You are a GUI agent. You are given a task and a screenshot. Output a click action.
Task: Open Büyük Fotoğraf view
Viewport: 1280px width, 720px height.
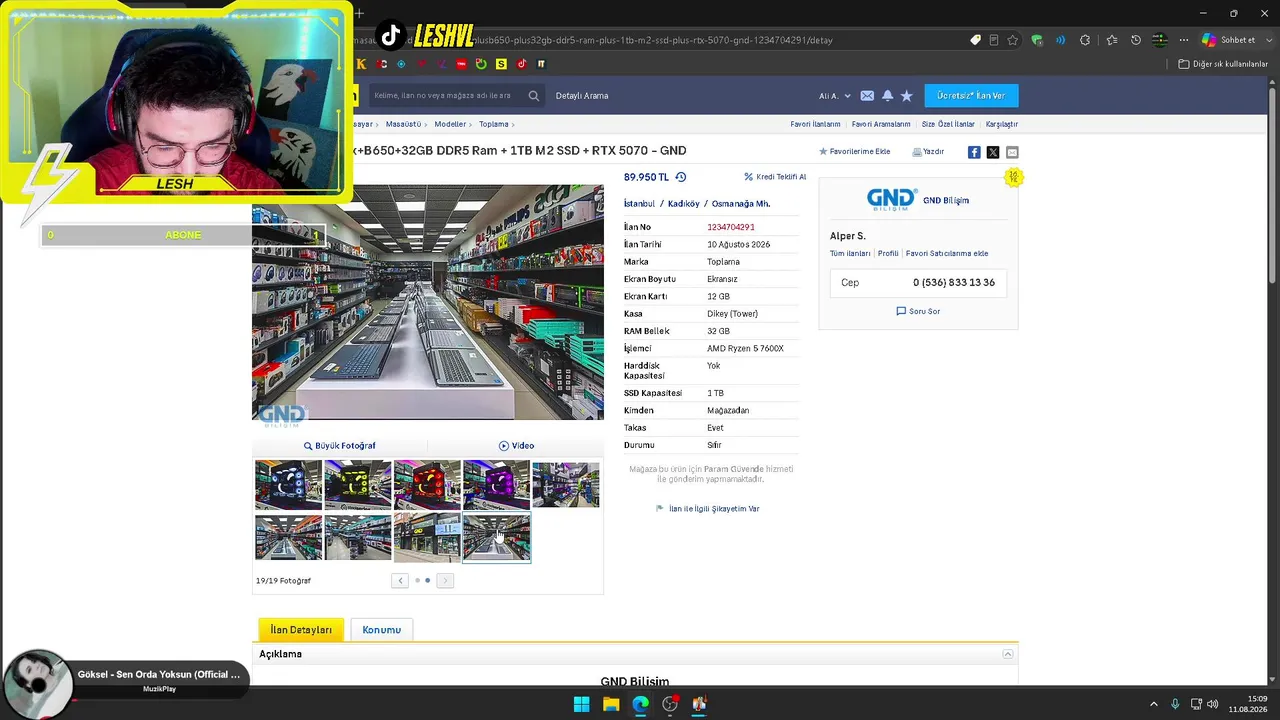340,446
